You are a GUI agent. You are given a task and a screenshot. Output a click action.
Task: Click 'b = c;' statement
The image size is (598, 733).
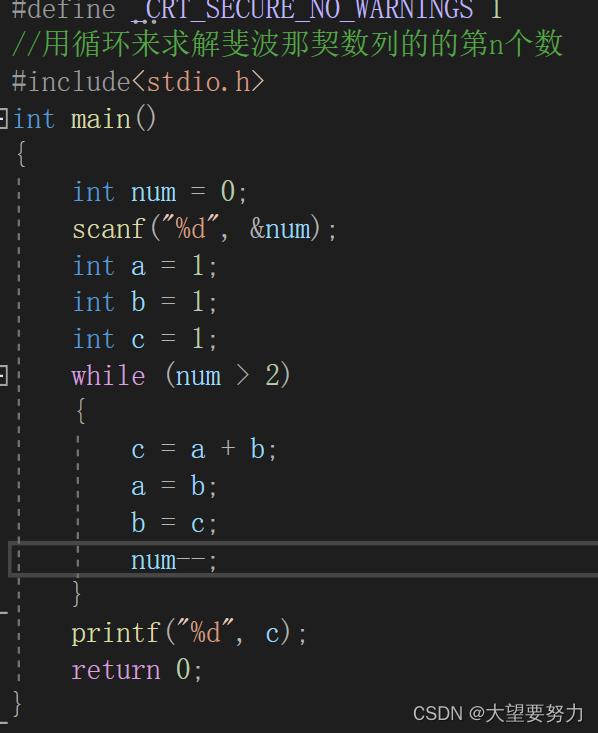(x=174, y=523)
